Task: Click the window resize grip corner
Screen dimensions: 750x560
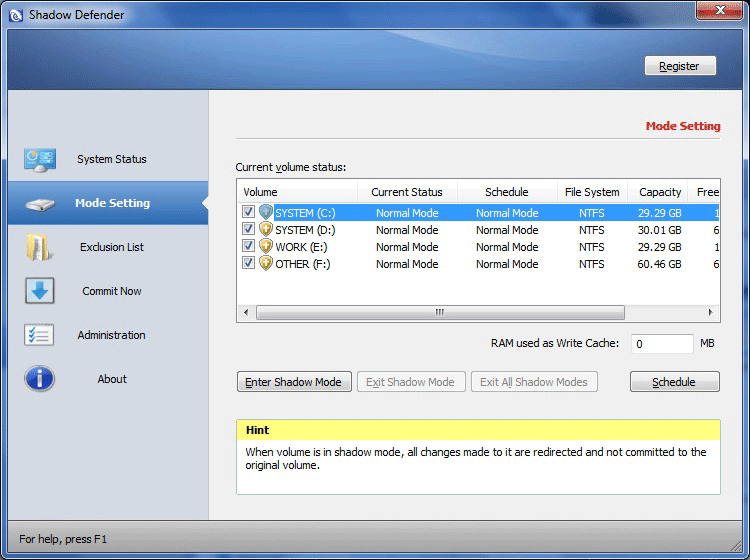Action: [735, 545]
